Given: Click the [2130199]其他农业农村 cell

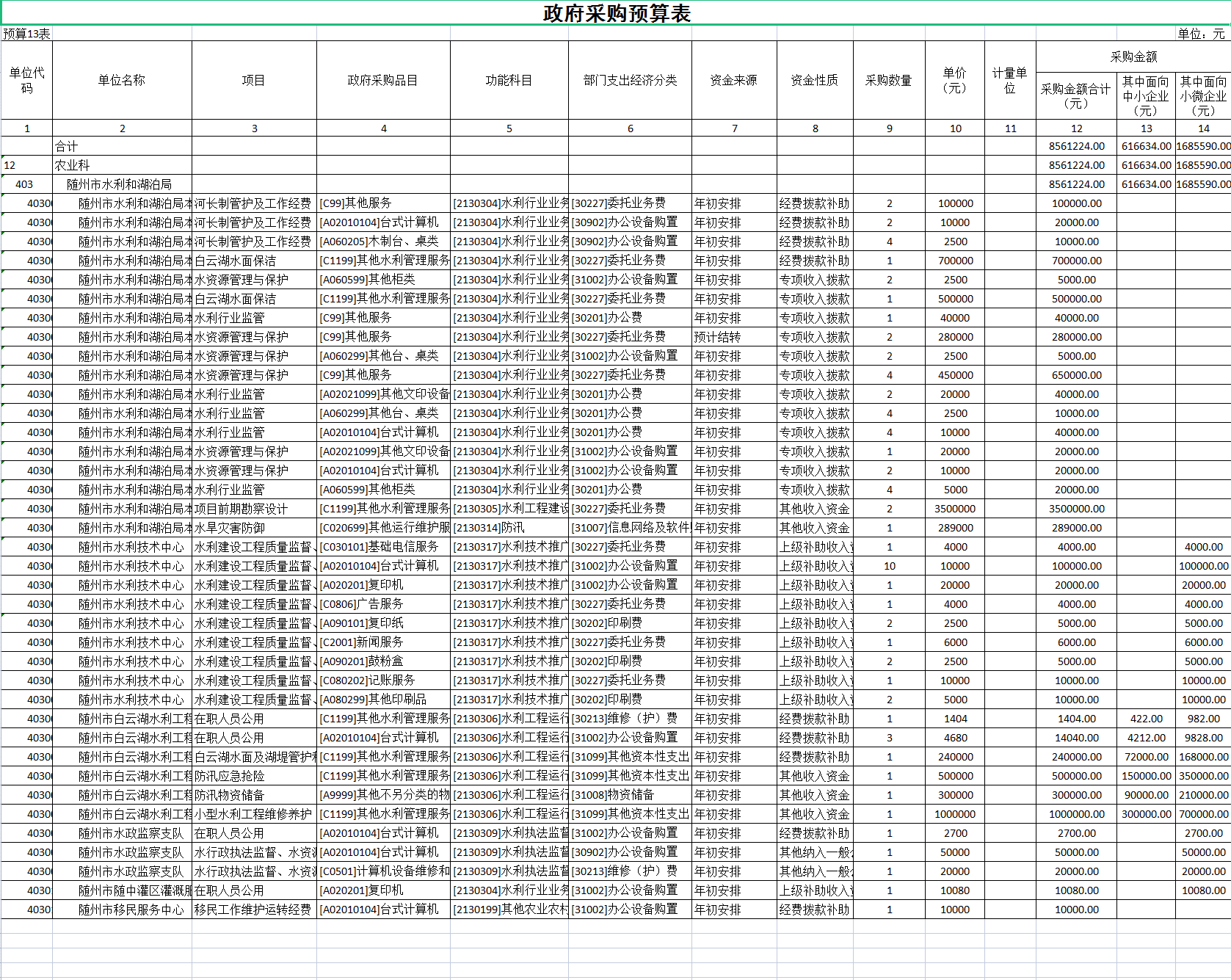Looking at the screenshot, I should (x=509, y=910).
